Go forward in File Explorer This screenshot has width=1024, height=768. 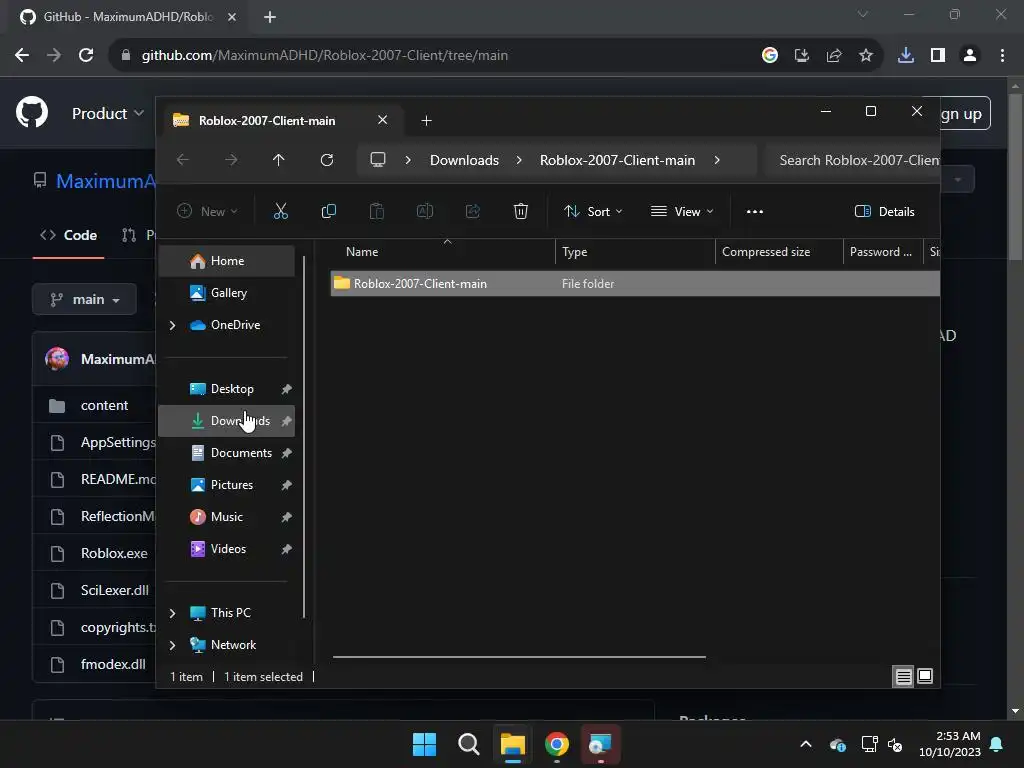231,160
